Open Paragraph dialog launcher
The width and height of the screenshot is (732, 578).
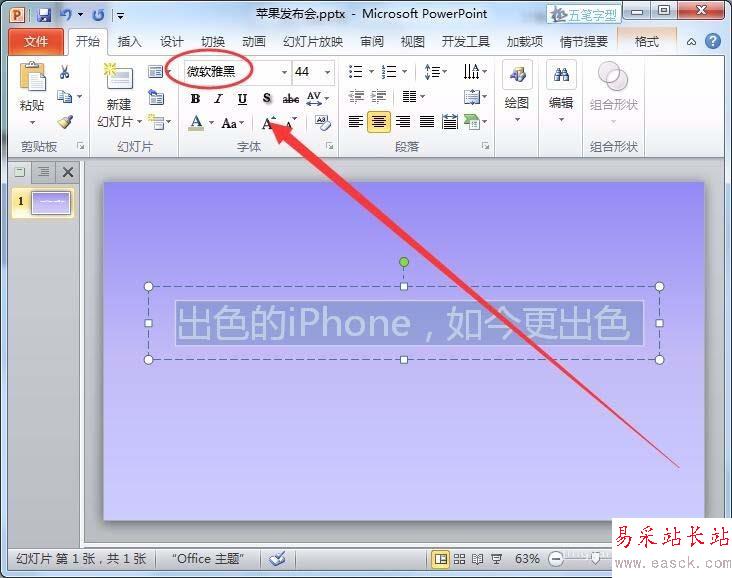click(486, 146)
